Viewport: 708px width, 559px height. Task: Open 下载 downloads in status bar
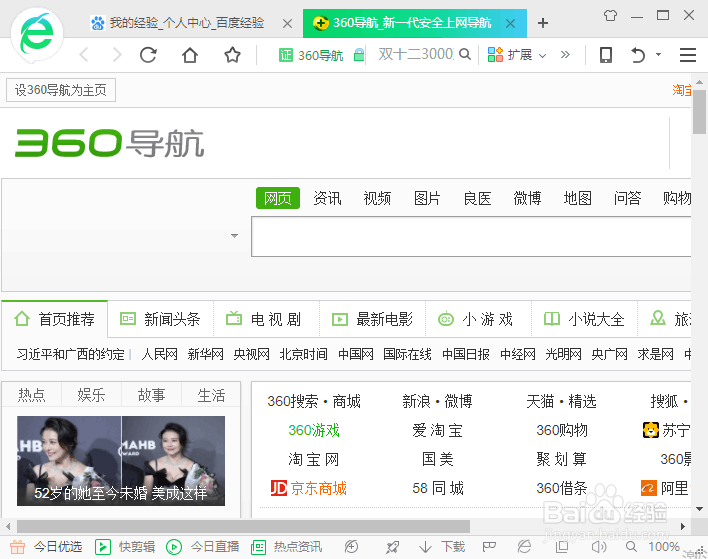[442, 547]
